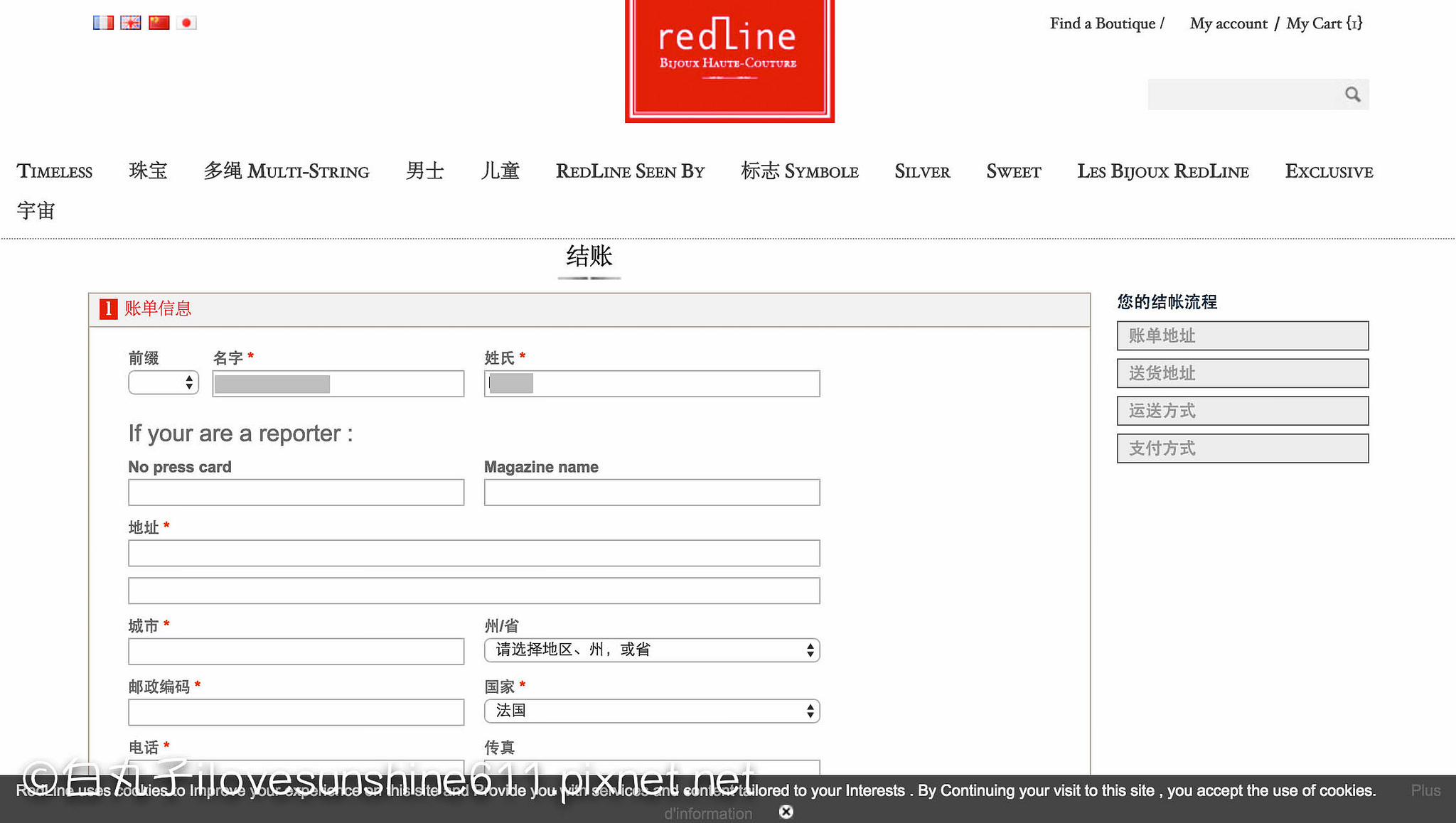The width and height of the screenshot is (1456, 823).
Task: Open the Timeless menu
Action: coord(55,171)
